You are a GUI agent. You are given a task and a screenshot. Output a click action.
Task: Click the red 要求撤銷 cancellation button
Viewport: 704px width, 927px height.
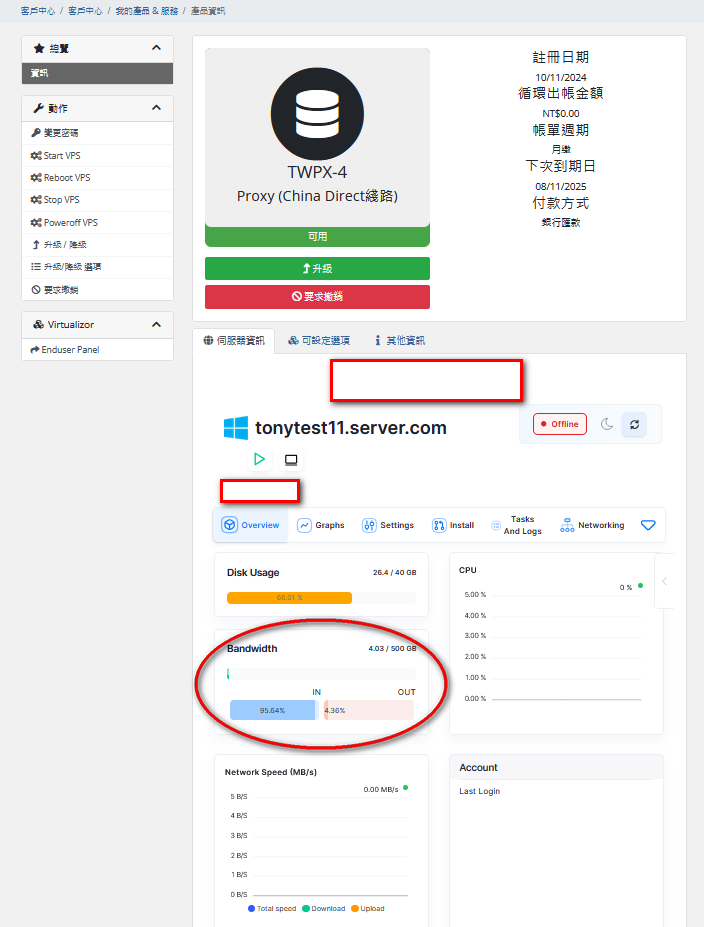(x=317, y=297)
